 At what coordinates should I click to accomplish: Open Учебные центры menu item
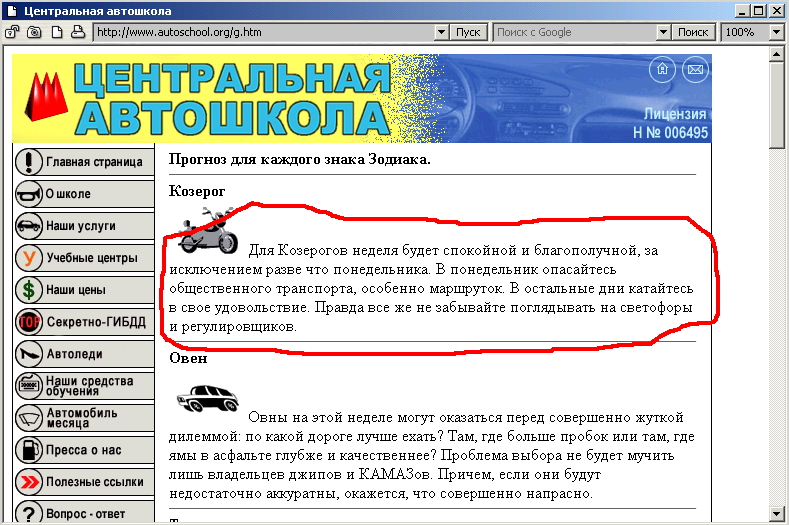point(84,258)
